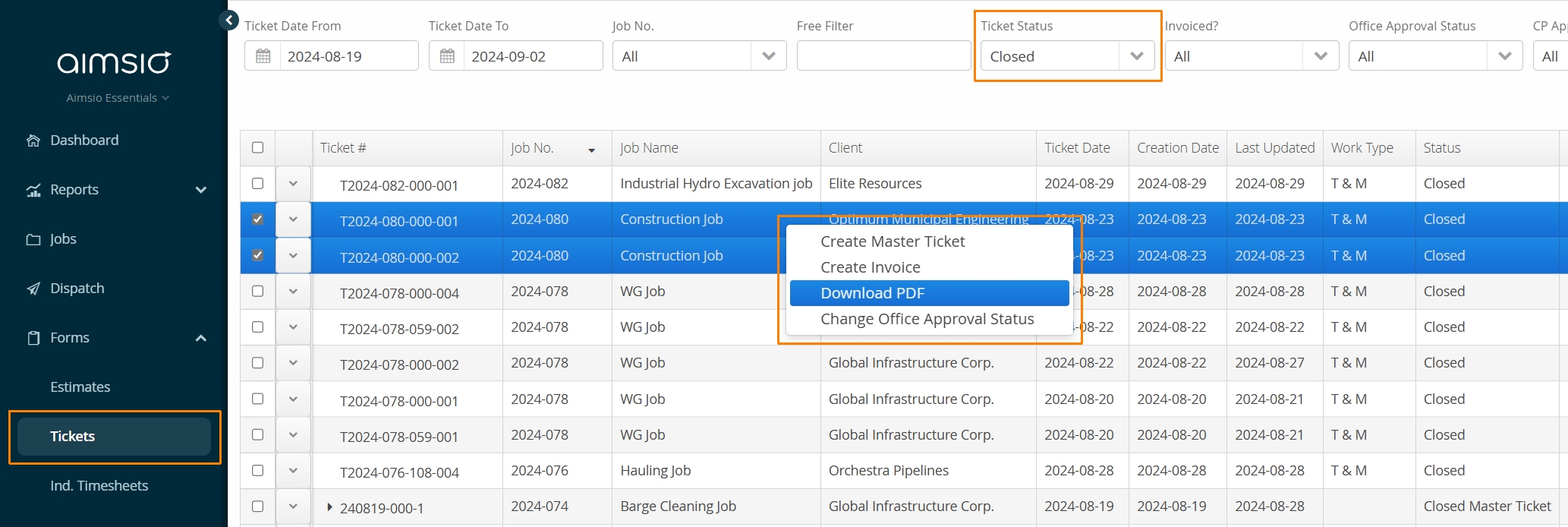
Task: Collapse the Forms sidebar section
Action: [201, 338]
